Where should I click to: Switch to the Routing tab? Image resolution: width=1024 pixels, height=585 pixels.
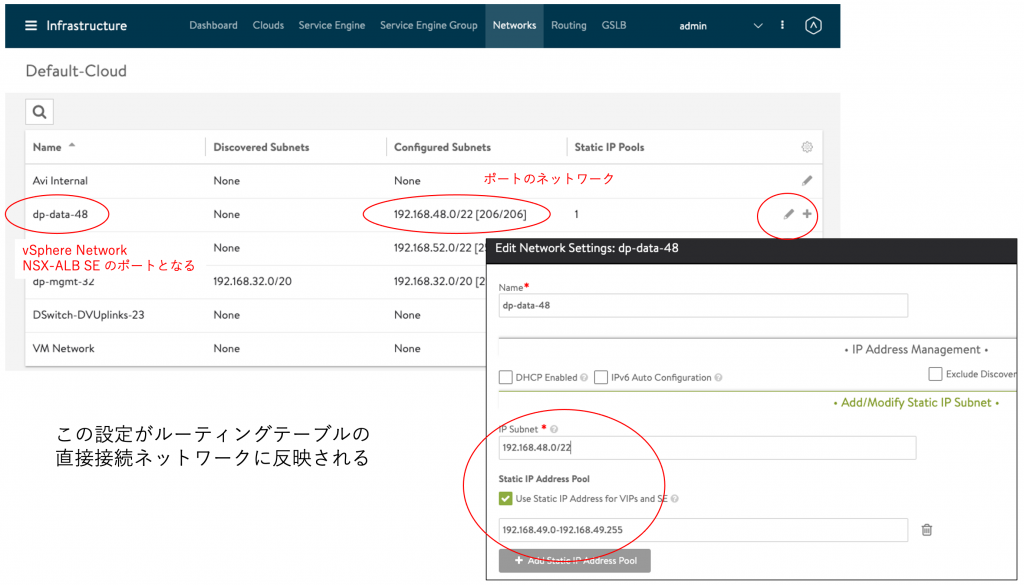568,26
